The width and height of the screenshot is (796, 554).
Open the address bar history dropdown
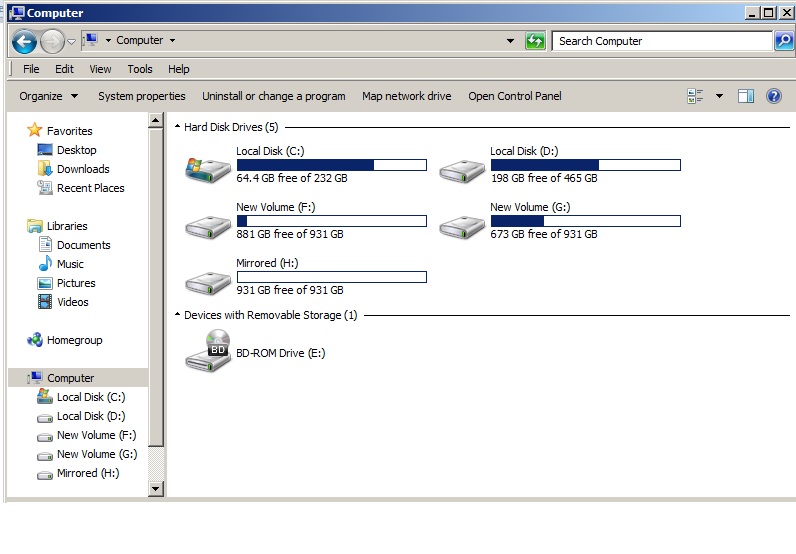click(x=510, y=41)
